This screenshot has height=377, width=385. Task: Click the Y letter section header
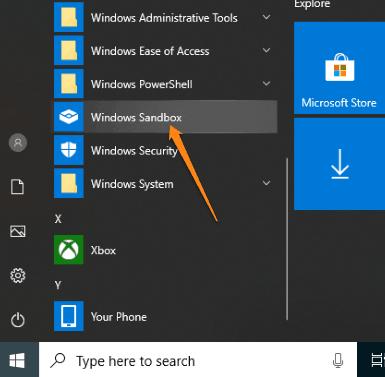point(58,285)
